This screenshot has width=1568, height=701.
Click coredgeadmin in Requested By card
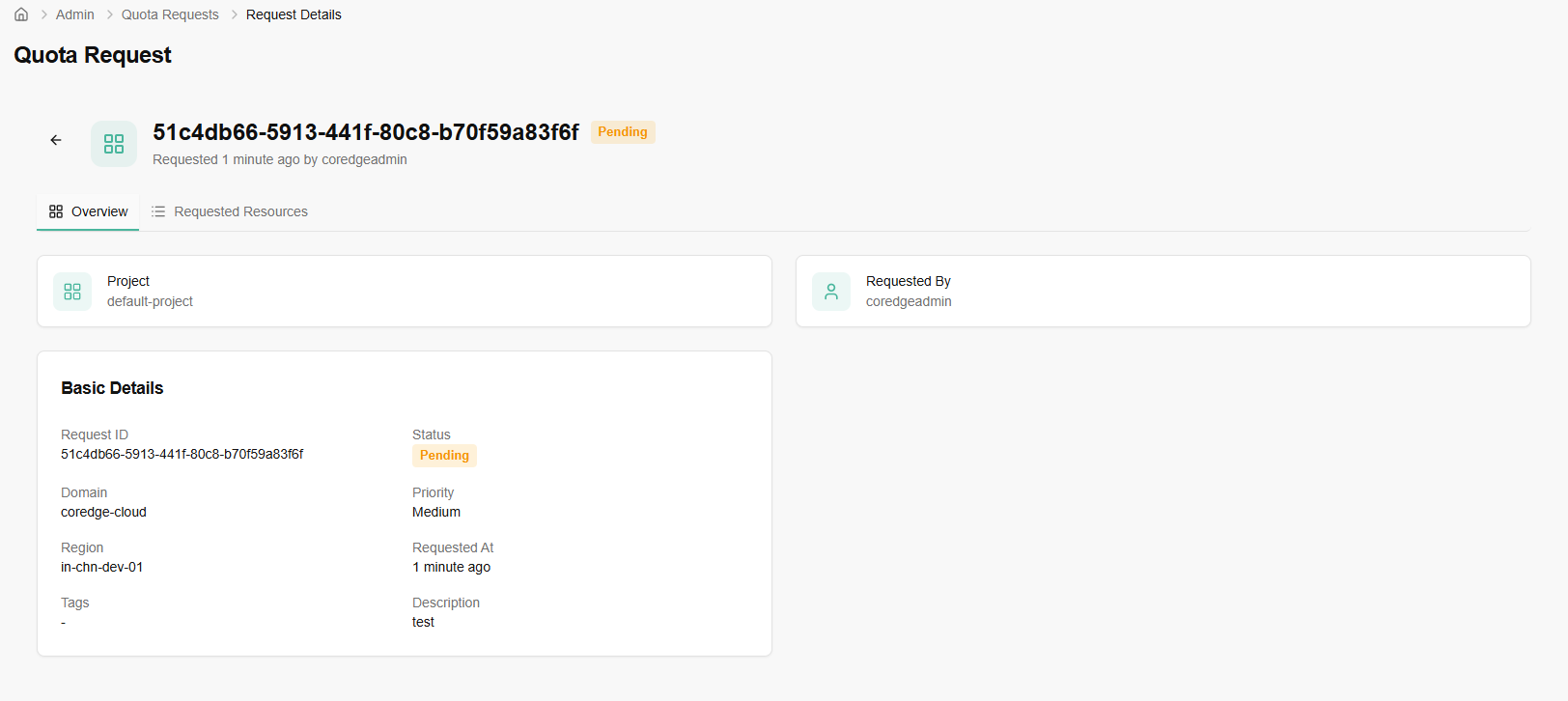click(909, 301)
